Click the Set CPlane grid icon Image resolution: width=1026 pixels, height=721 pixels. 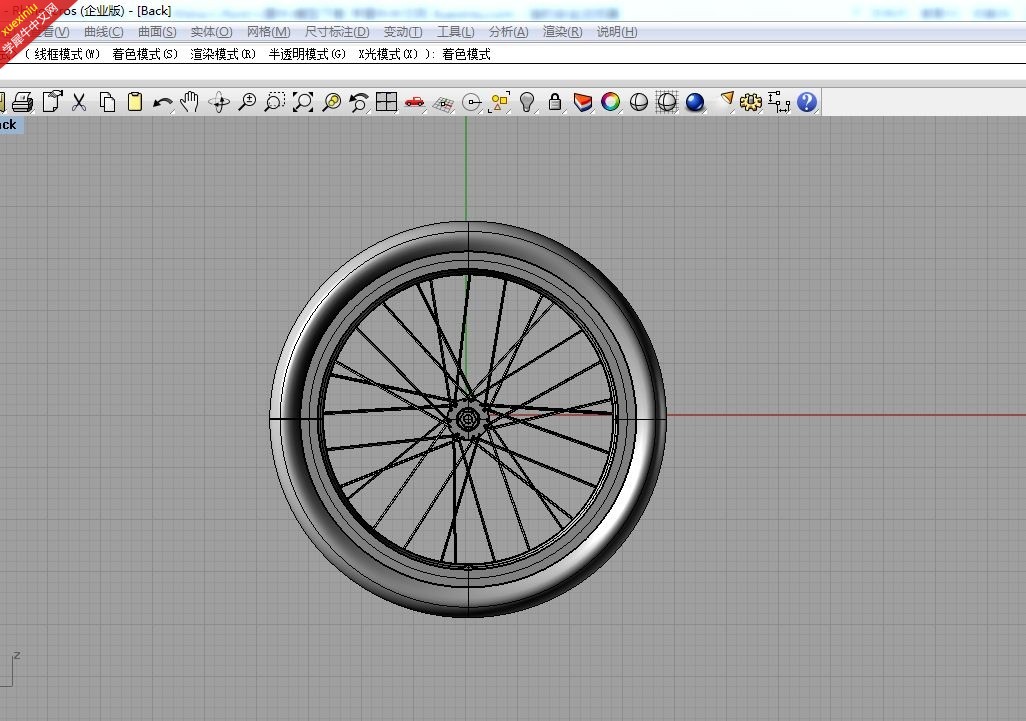pyautogui.click(x=443, y=103)
